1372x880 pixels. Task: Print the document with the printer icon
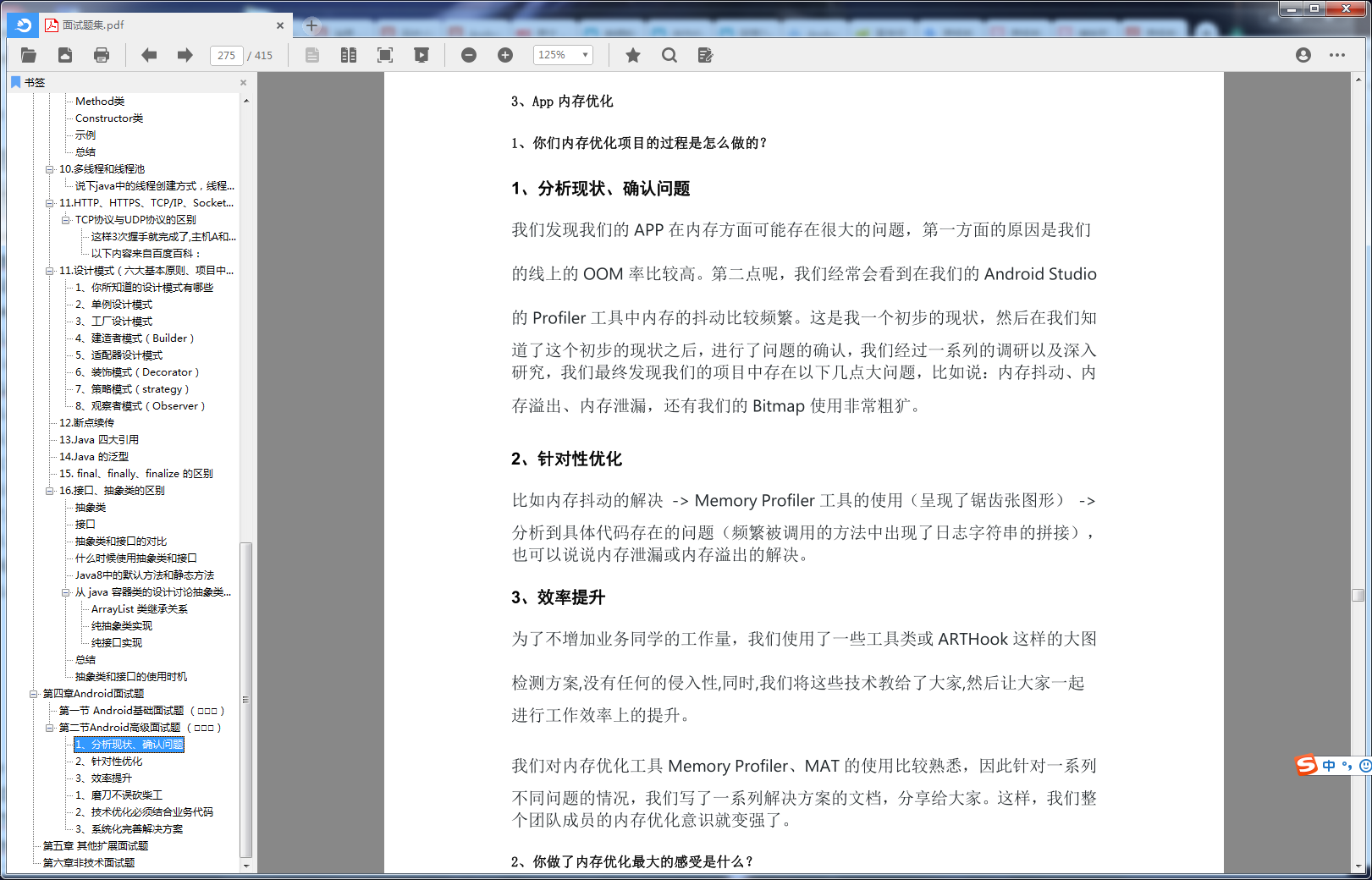(102, 55)
